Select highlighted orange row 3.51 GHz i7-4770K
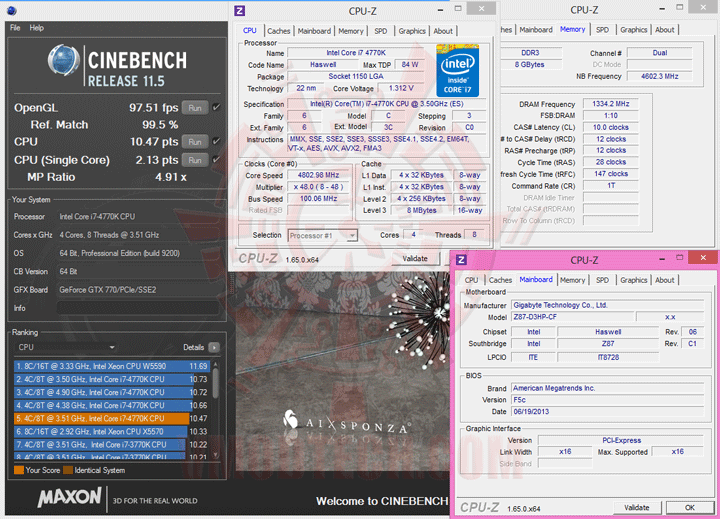Image resolution: width=720 pixels, height=519 pixels. click(112, 418)
